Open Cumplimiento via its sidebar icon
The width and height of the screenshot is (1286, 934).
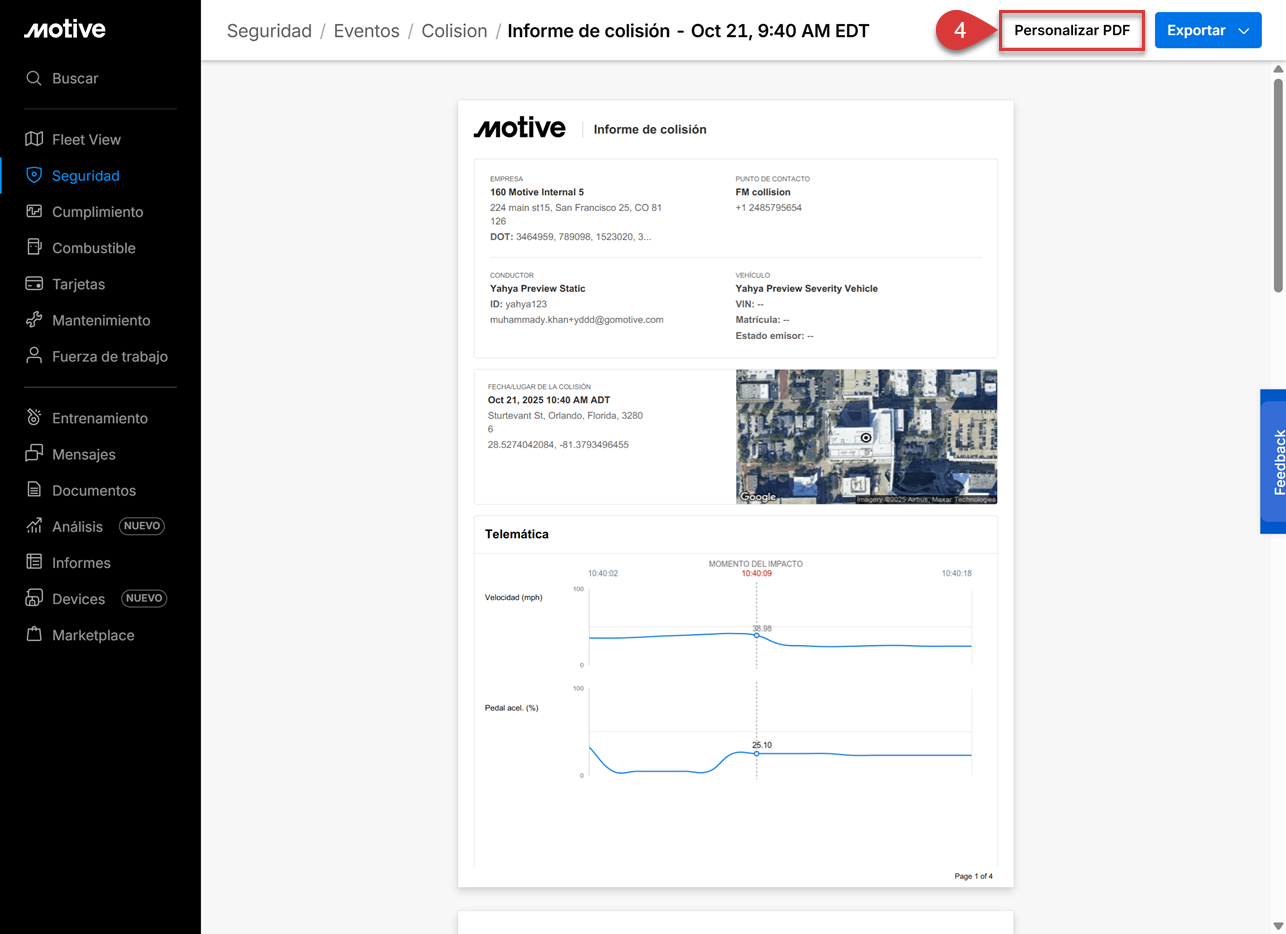tap(34, 211)
